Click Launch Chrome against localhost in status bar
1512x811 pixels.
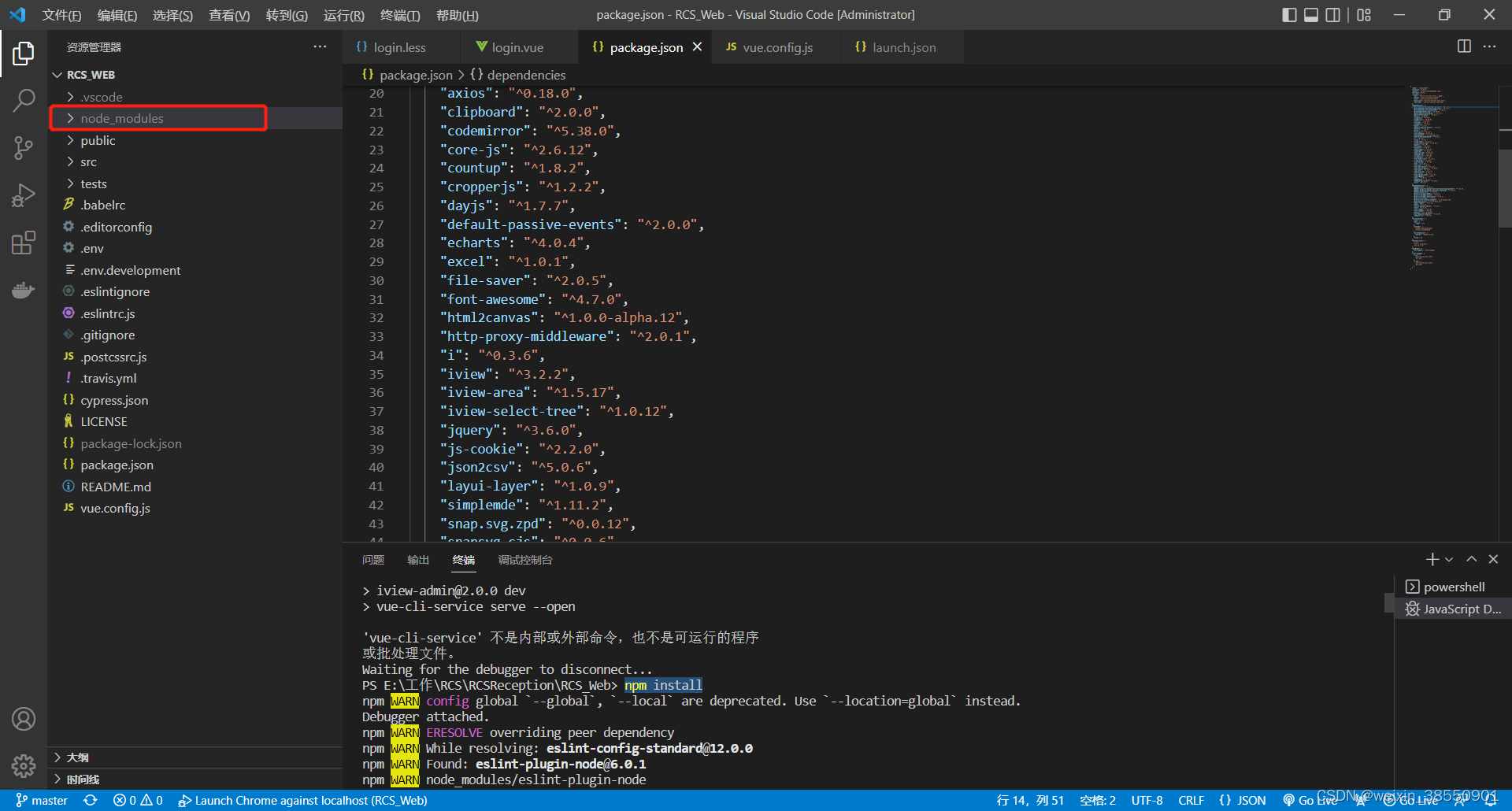(x=303, y=800)
